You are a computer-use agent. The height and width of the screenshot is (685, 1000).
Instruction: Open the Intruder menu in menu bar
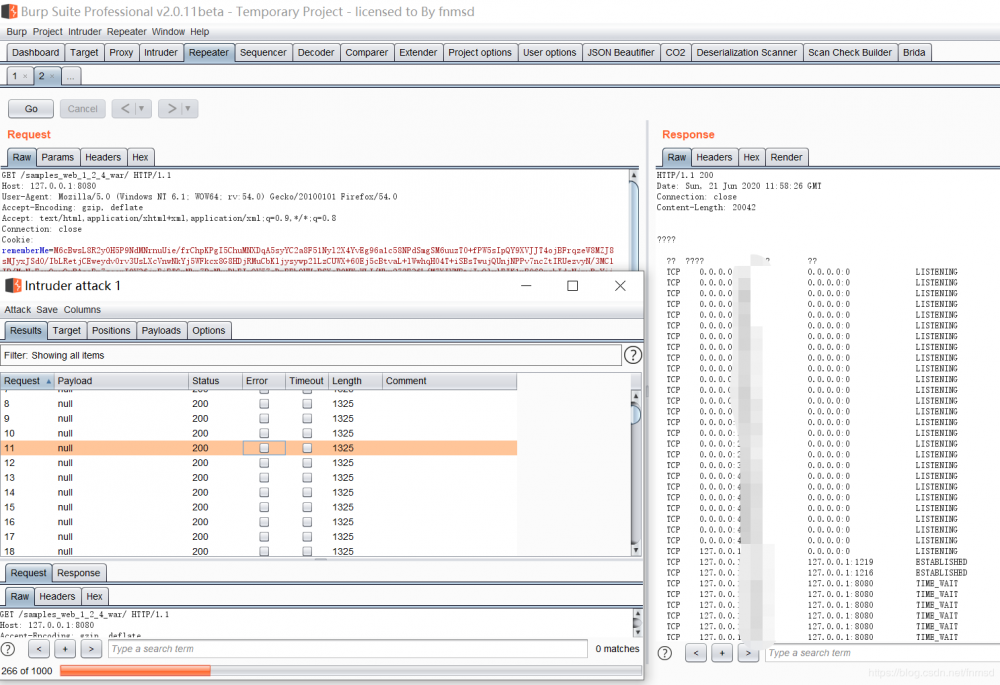[85, 31]
